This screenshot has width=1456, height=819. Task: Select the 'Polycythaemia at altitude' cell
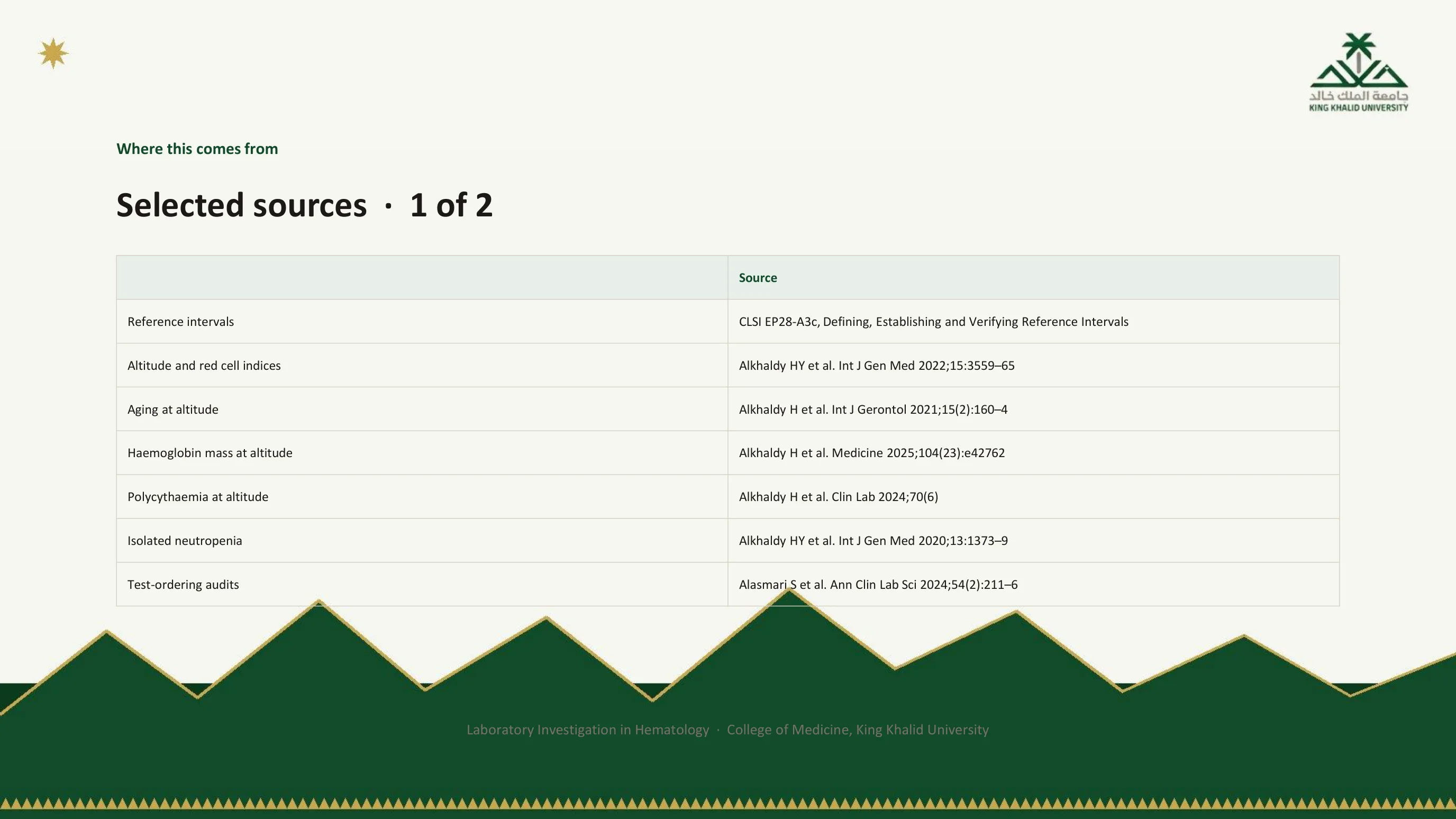(x=422, y=496)
